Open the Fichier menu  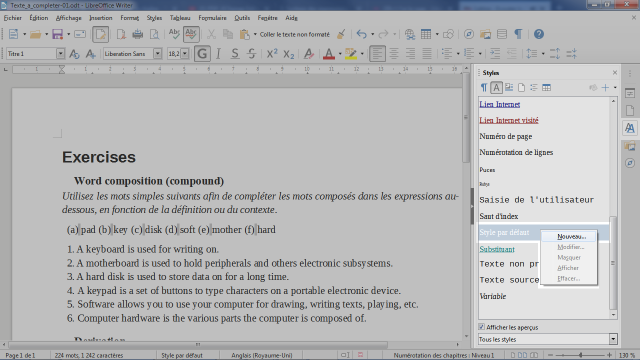13,18
